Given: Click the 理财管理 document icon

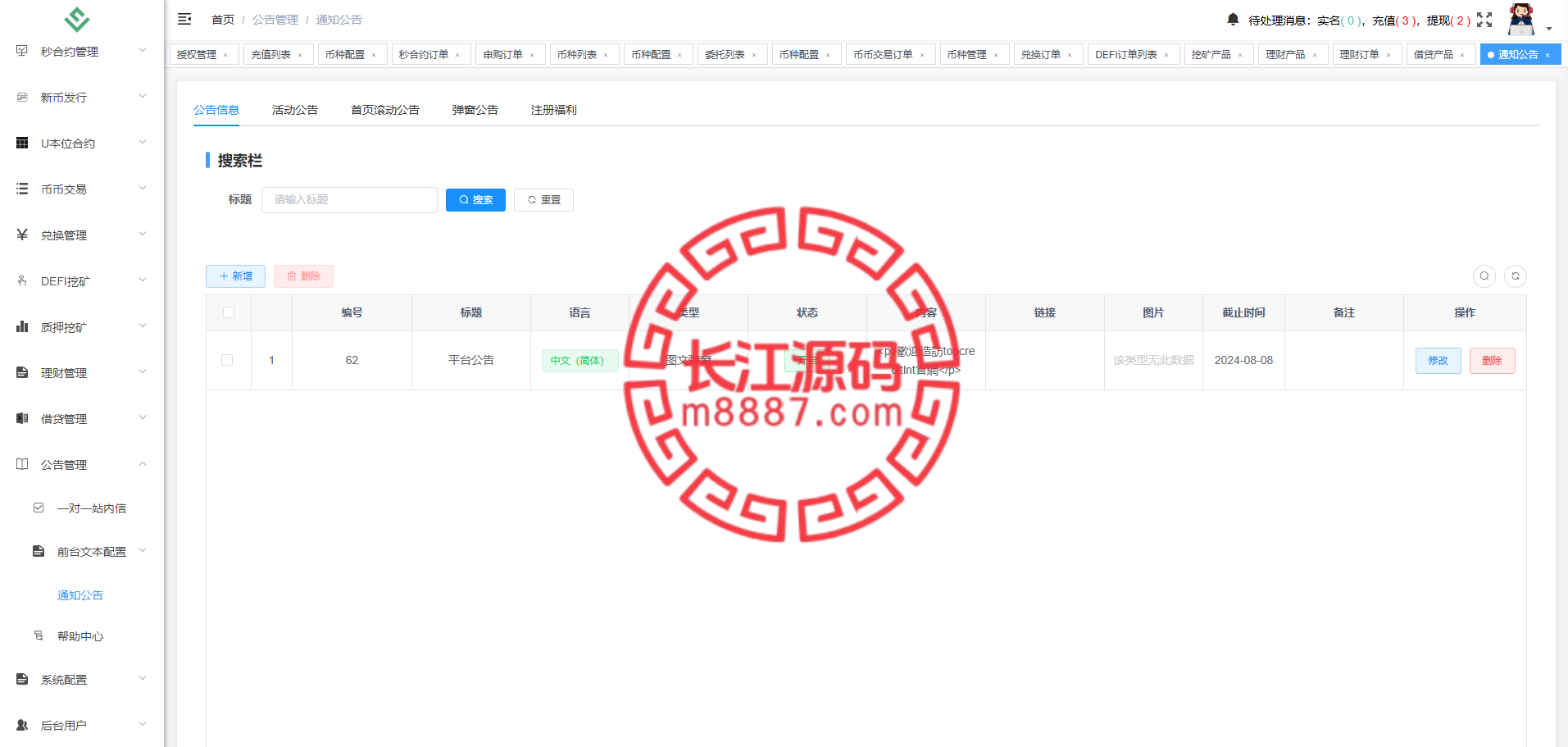Looking at the screenshot, I should 22,372.
